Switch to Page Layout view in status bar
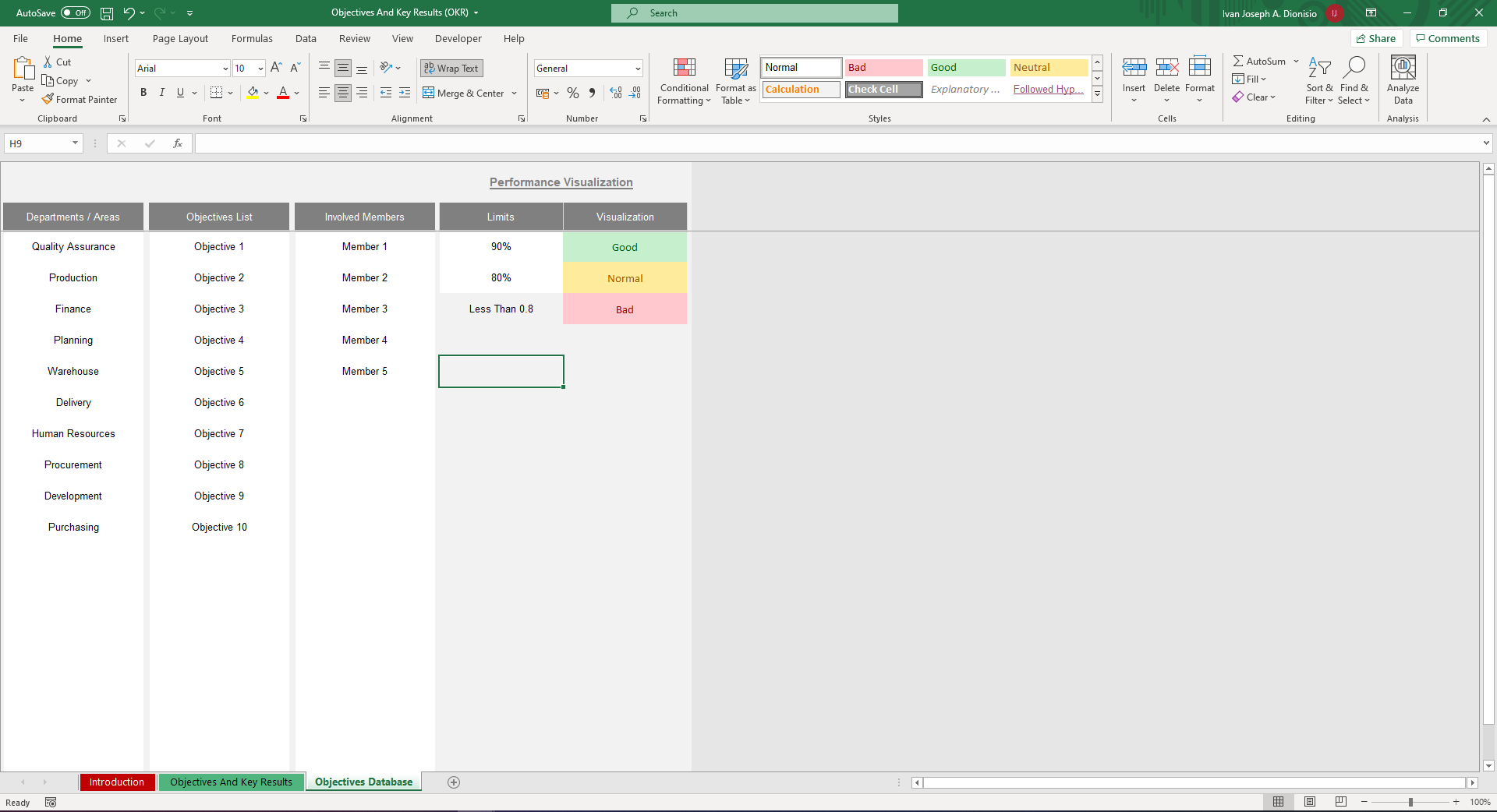This screenshot has width=1497, height=812. [1310, 802]
